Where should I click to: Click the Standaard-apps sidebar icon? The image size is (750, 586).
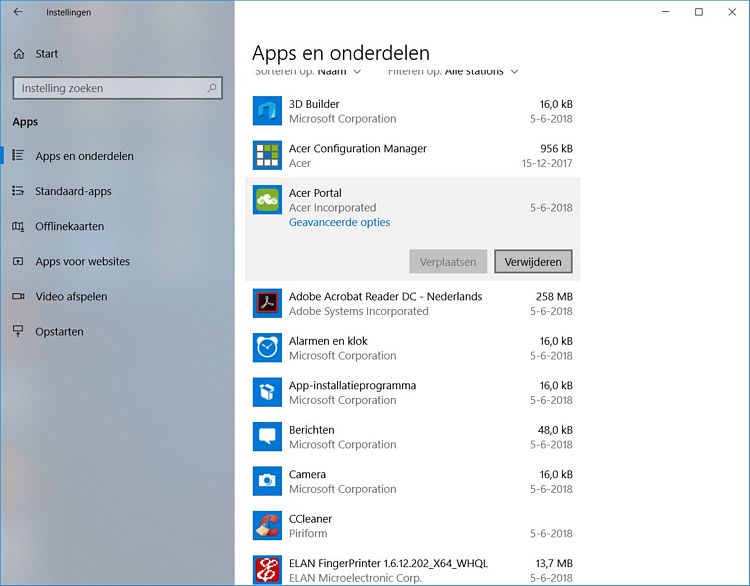click(x=18, y=190)
